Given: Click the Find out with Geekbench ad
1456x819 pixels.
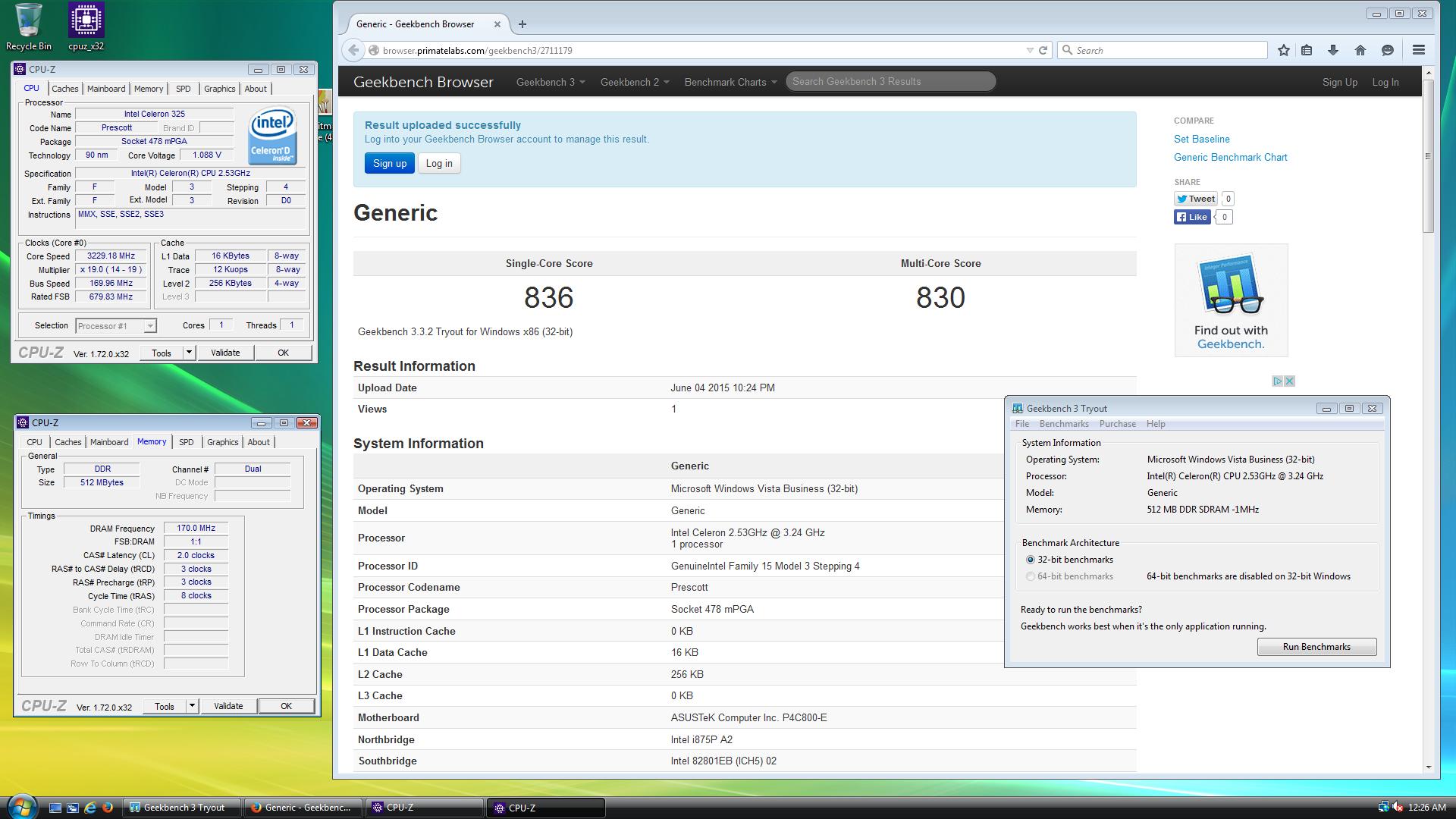Looking at the screenshot, I should point(1231,300).
